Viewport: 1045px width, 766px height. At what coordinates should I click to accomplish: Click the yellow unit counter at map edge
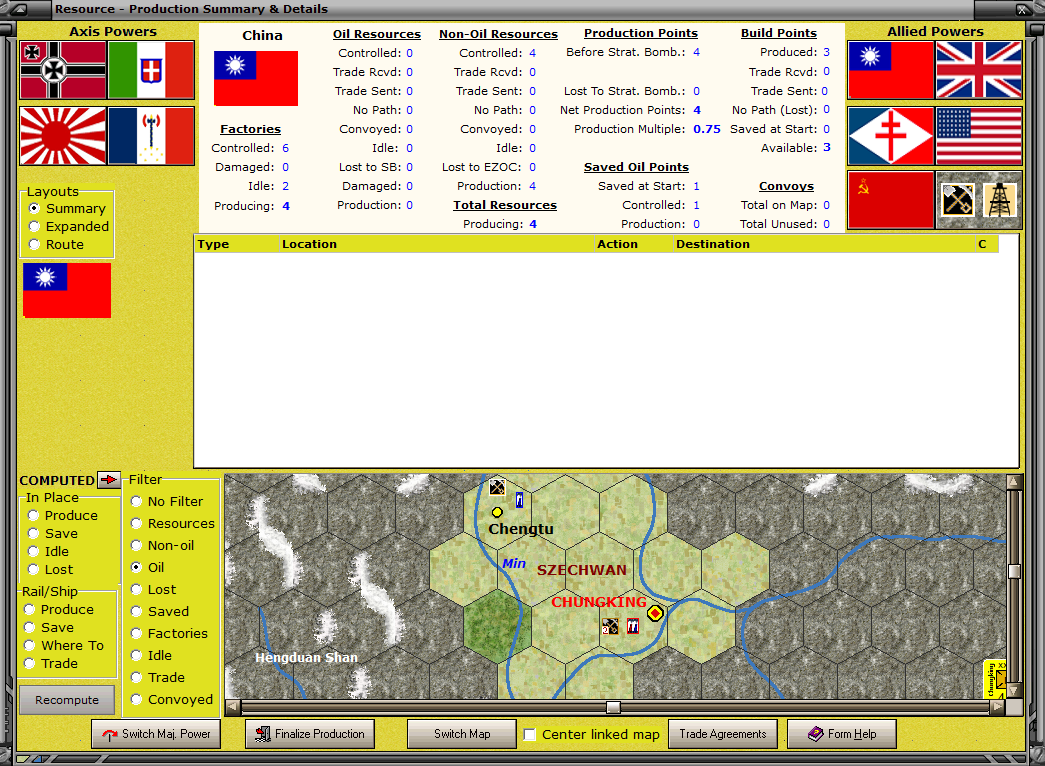coord(995,679)
